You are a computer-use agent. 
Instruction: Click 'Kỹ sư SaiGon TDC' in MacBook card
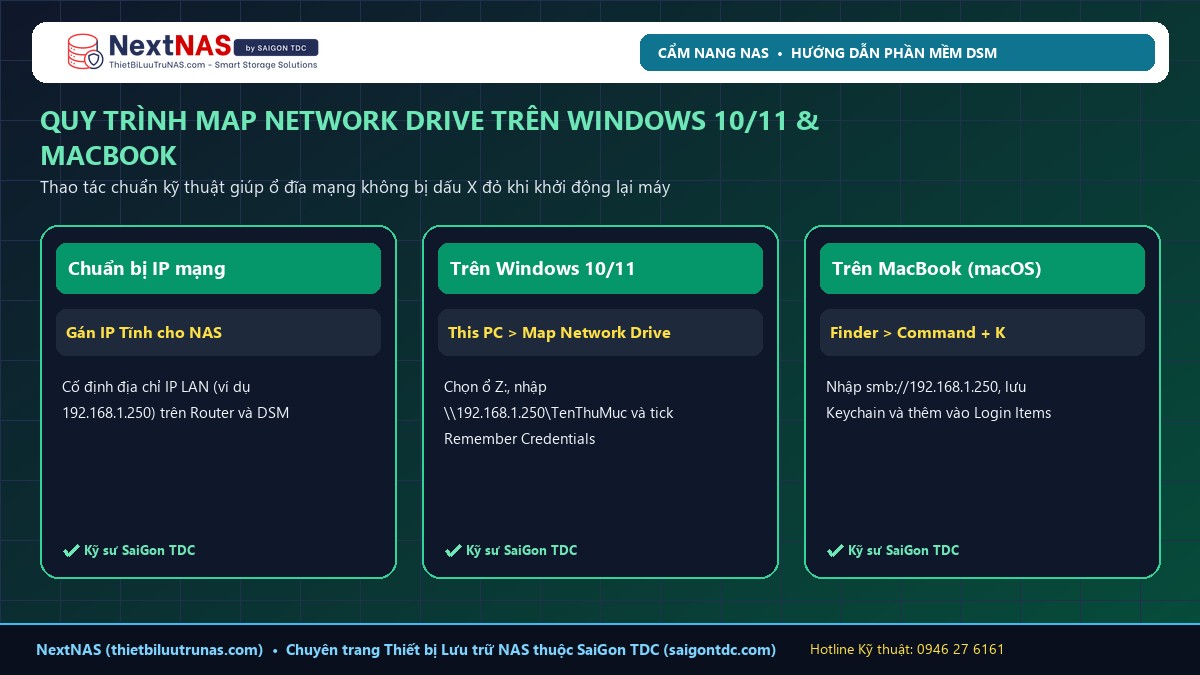pyautogui.click(x=903, y=550)
